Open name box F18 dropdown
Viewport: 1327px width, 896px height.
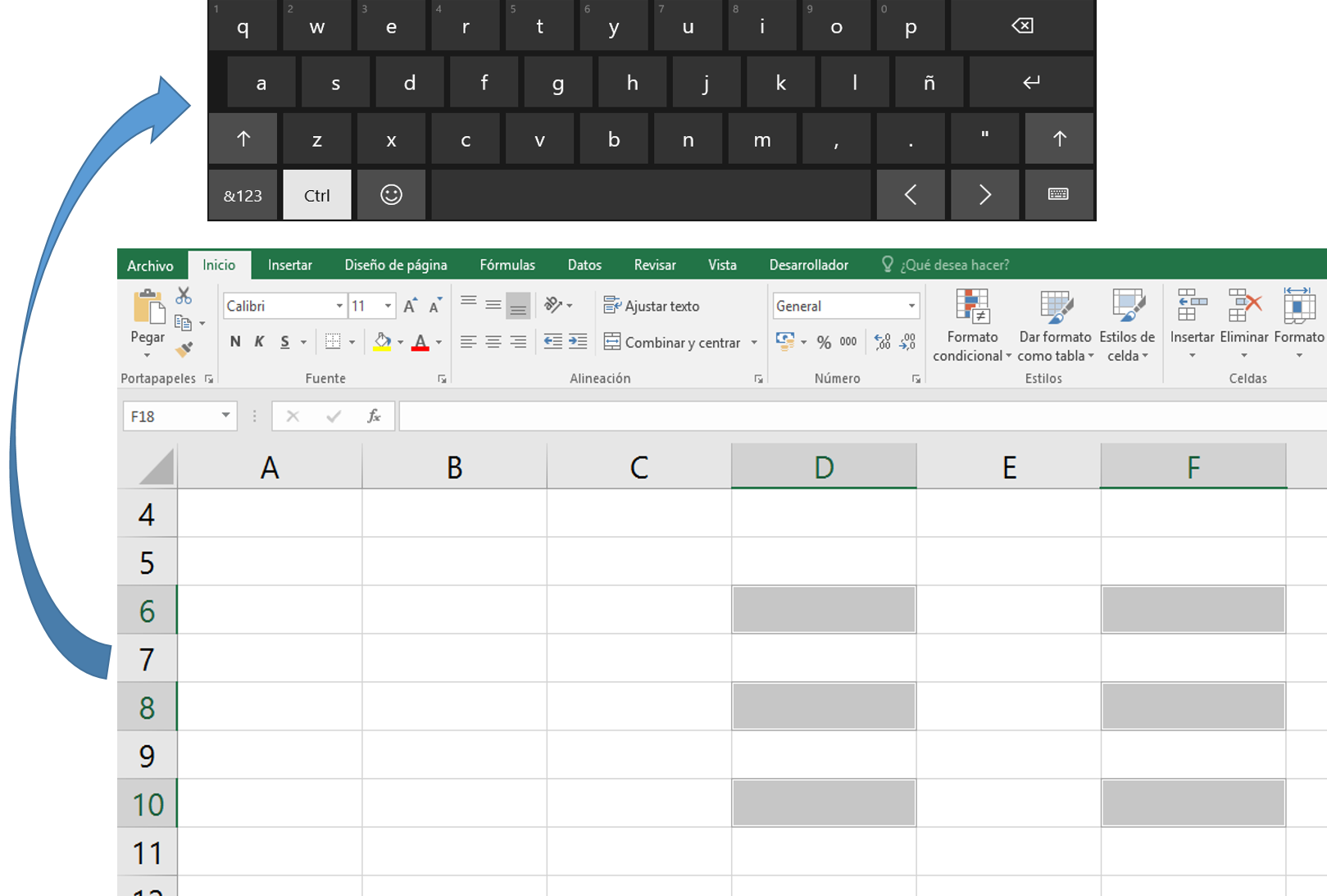tap(225, 416)
